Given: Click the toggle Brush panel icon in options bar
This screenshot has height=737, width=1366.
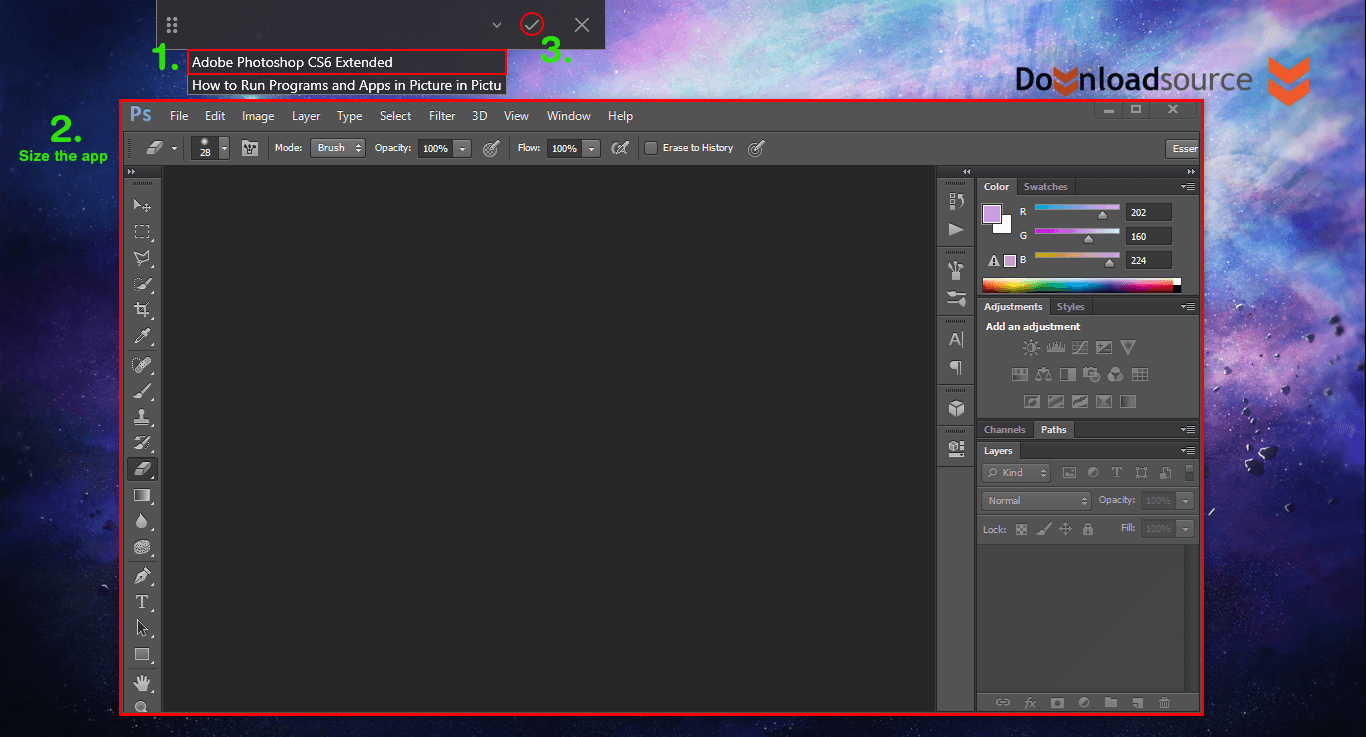Looking at the screenshot, I should tap(250, 148).
